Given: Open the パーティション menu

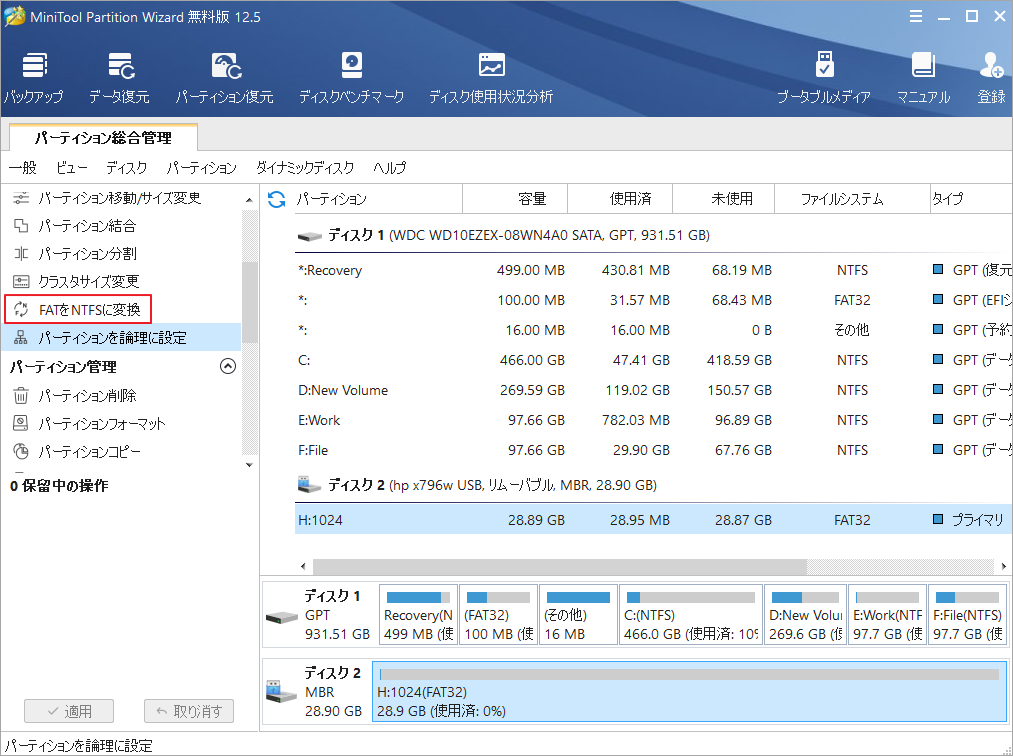Looking at the screenshot, I should pyautogui.click(x=202, y=168).
